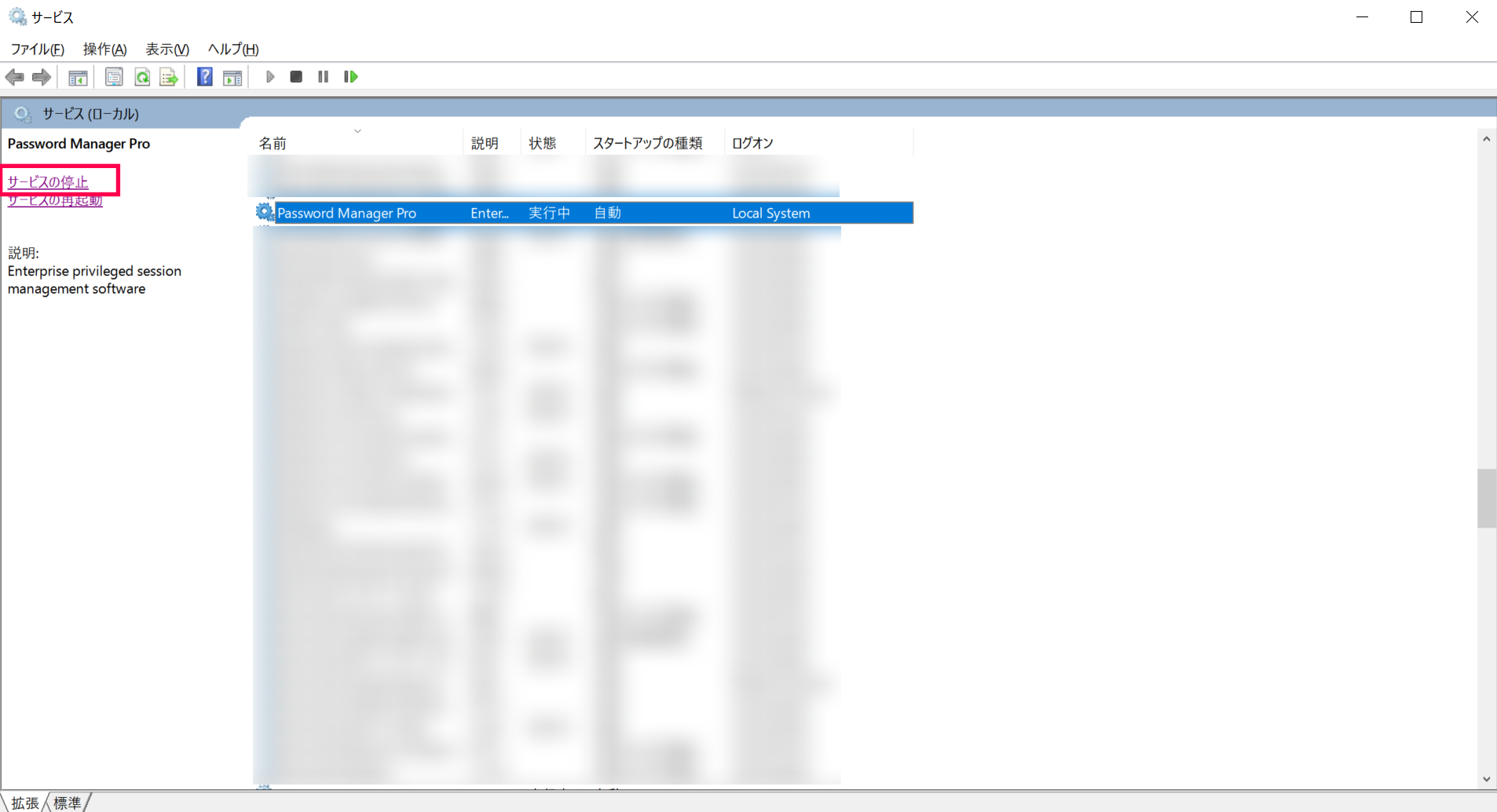Click the サービス (ローカル) header text

(x=91, y=114)
